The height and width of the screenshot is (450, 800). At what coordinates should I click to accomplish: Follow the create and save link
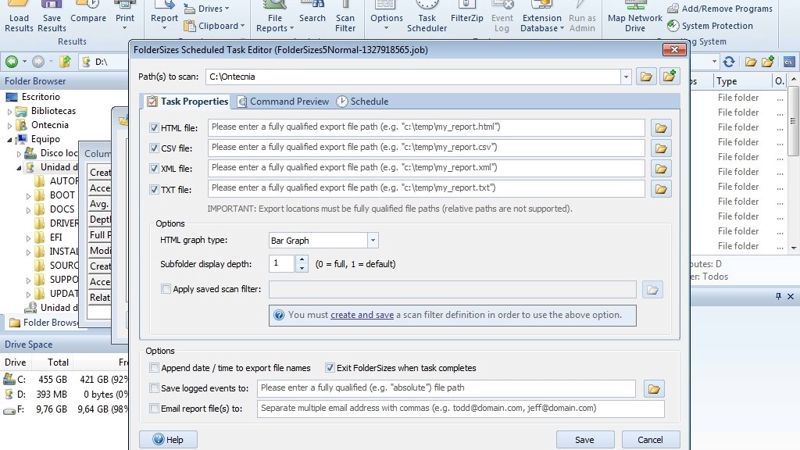[362, 315]
